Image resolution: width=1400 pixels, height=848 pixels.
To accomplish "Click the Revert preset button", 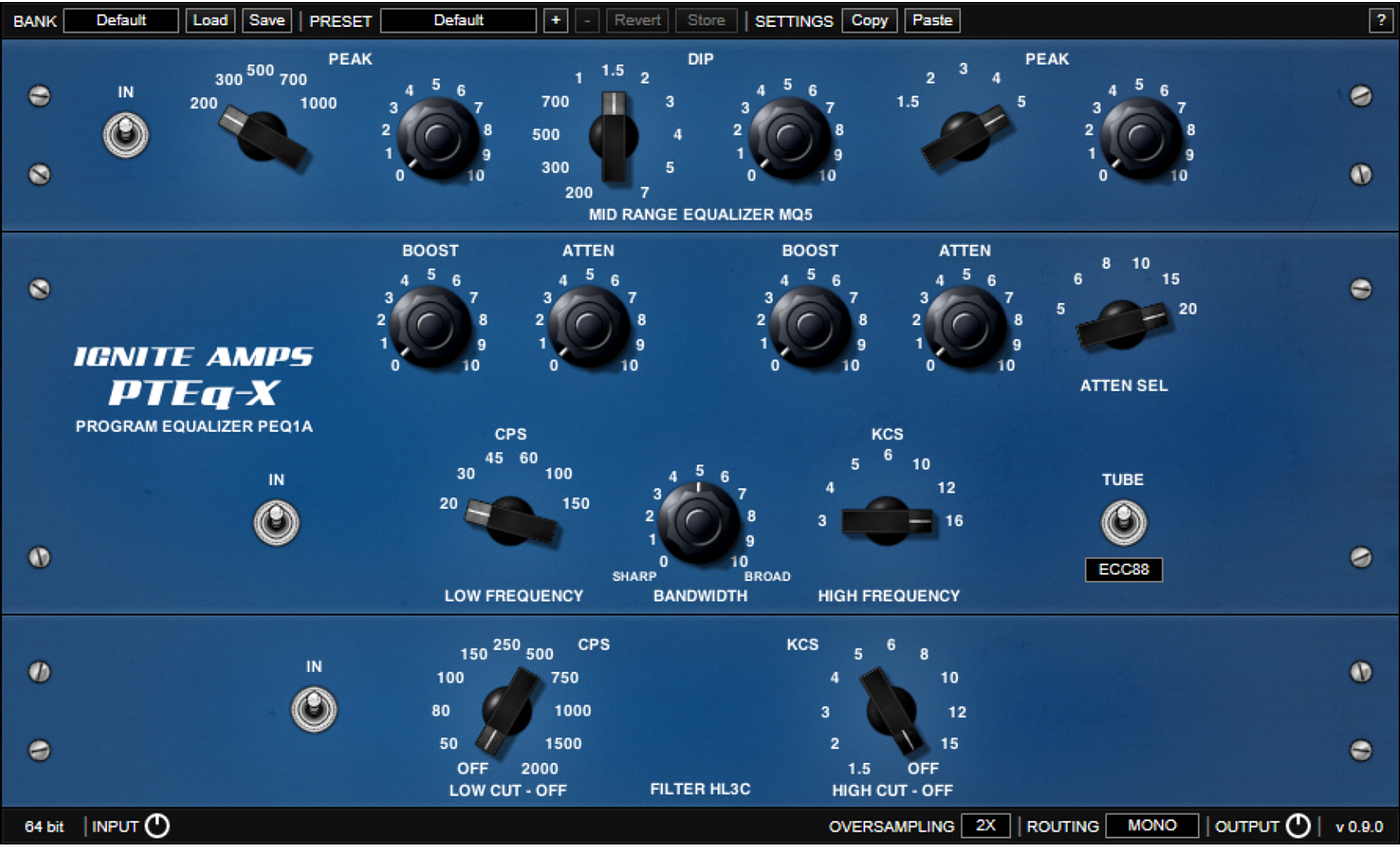I will tap(637, 20).
